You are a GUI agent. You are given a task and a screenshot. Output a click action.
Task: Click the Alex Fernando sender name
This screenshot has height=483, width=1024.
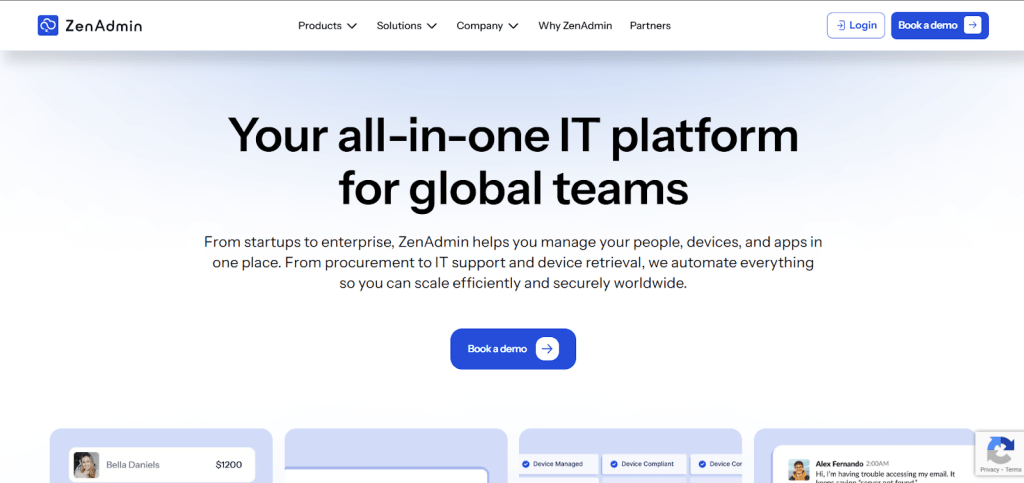click(x=839, y=463)
